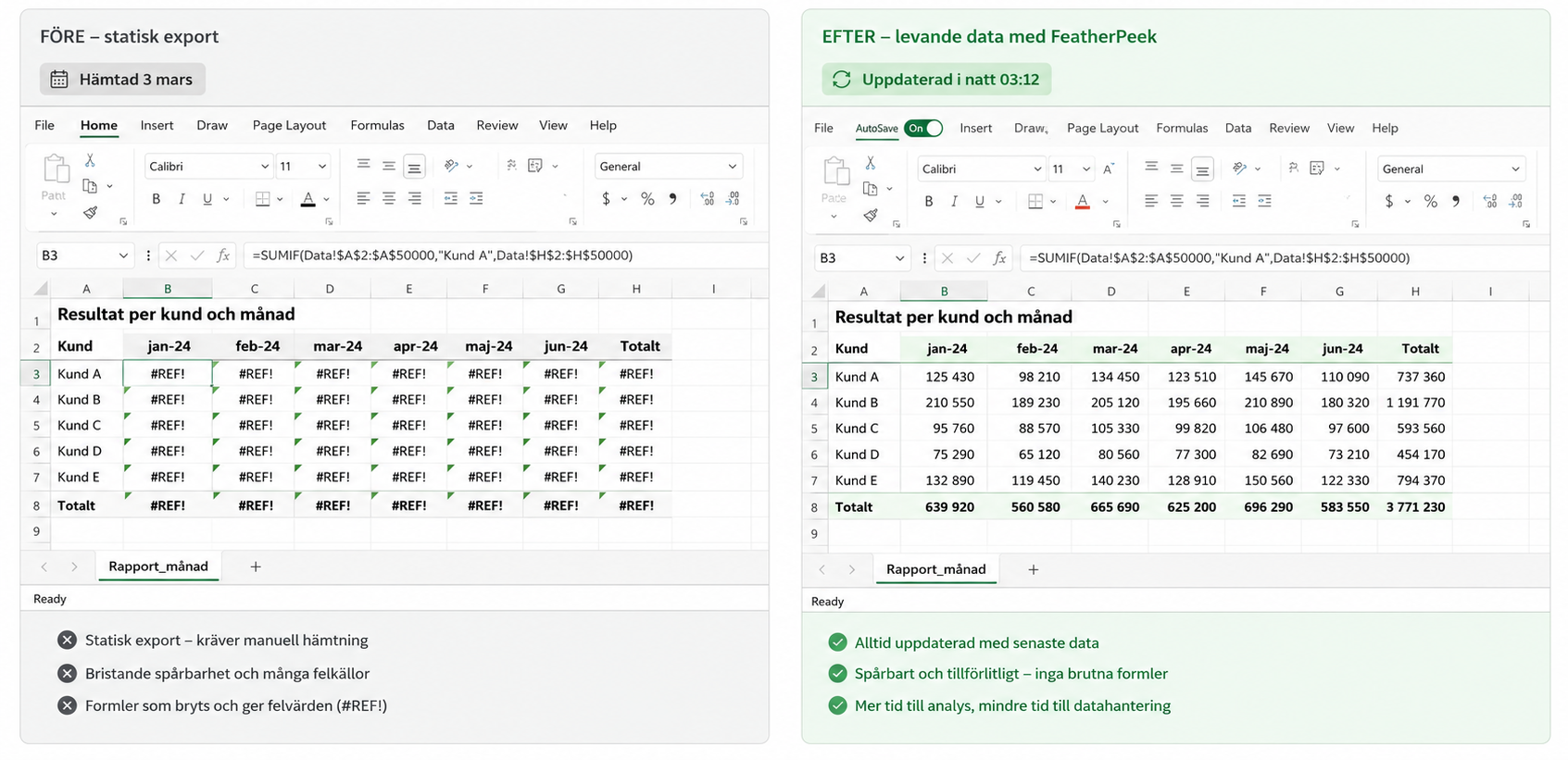Image resolution: width=1568 pixels, height=760 pixels.
Task: Click column header H in EFTER window
Action: pyautogui.click(x=1415, y=292)
